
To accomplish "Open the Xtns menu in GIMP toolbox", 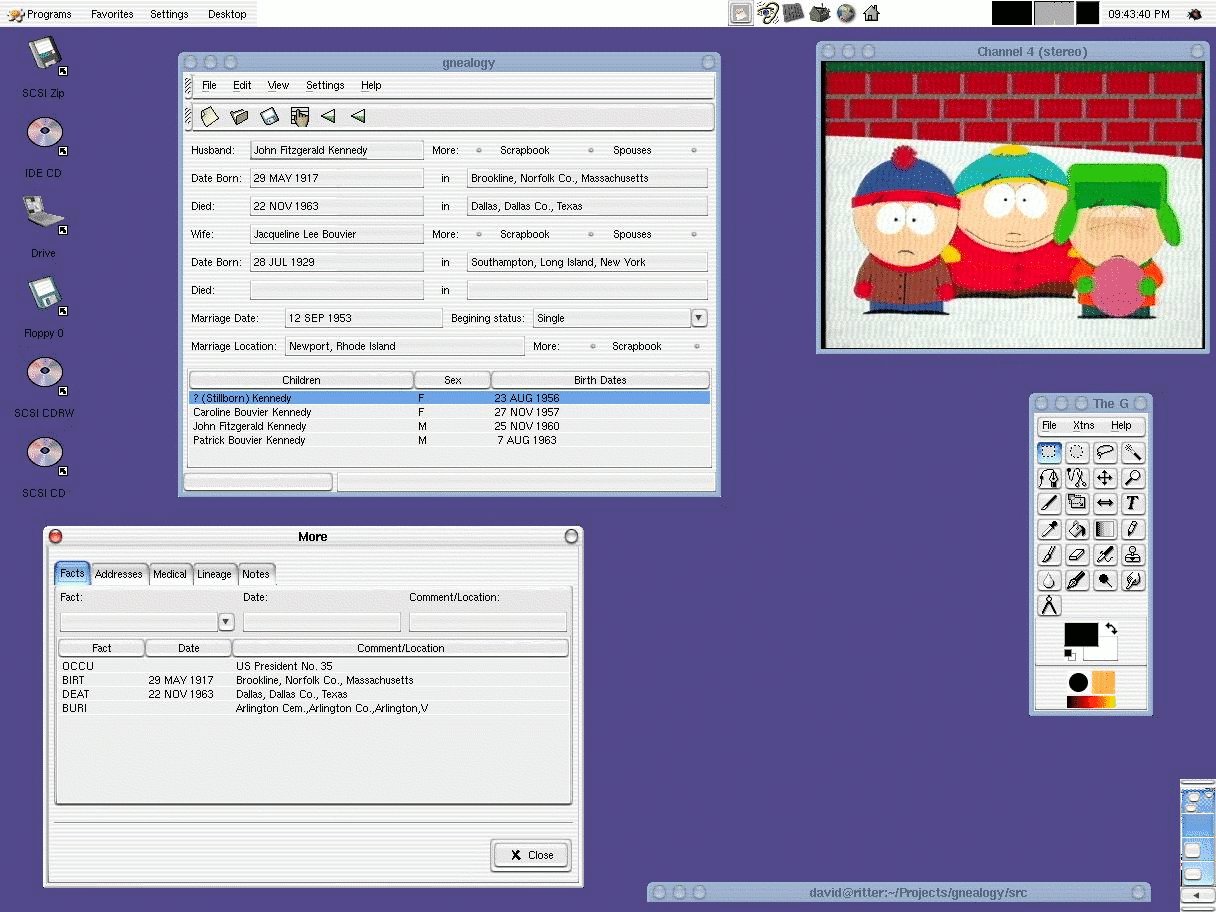I will [x=1083, y=425].
